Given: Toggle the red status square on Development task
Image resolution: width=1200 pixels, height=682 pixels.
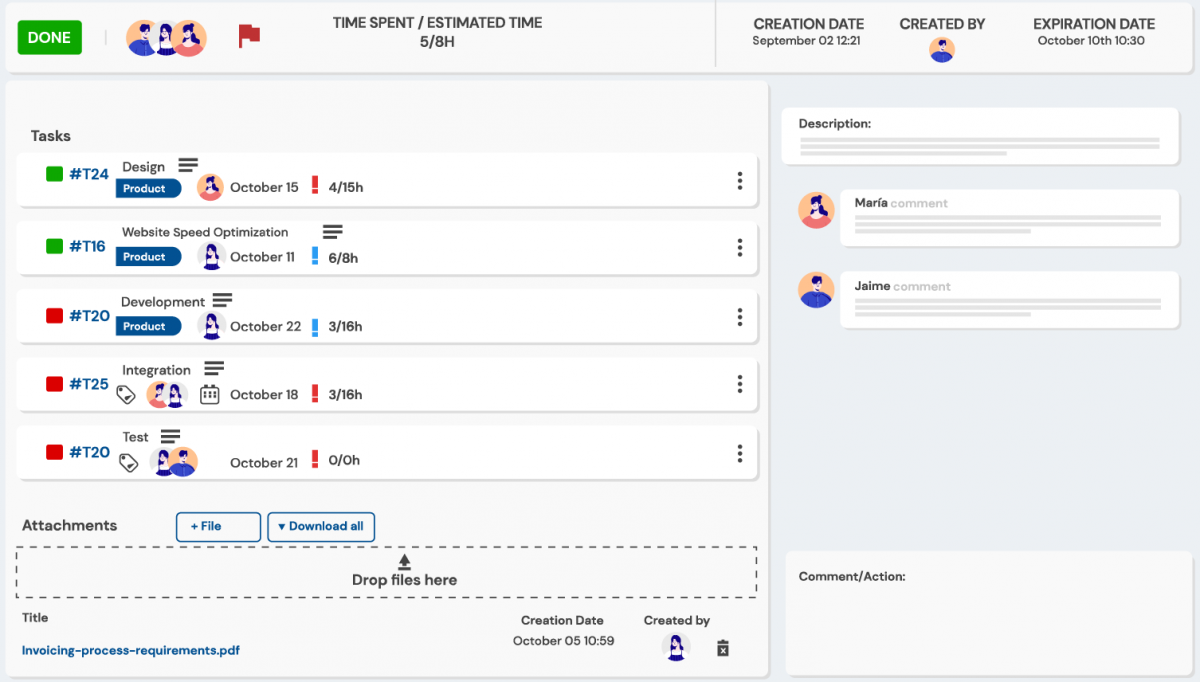Looking at the screenshot, I should 54,315.
